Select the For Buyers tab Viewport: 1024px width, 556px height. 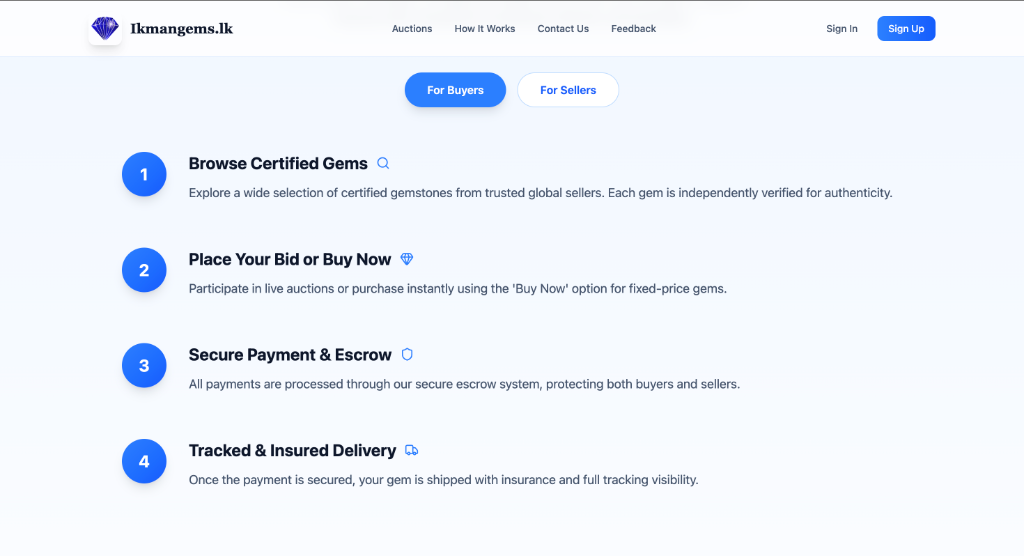tap(455, 90)
